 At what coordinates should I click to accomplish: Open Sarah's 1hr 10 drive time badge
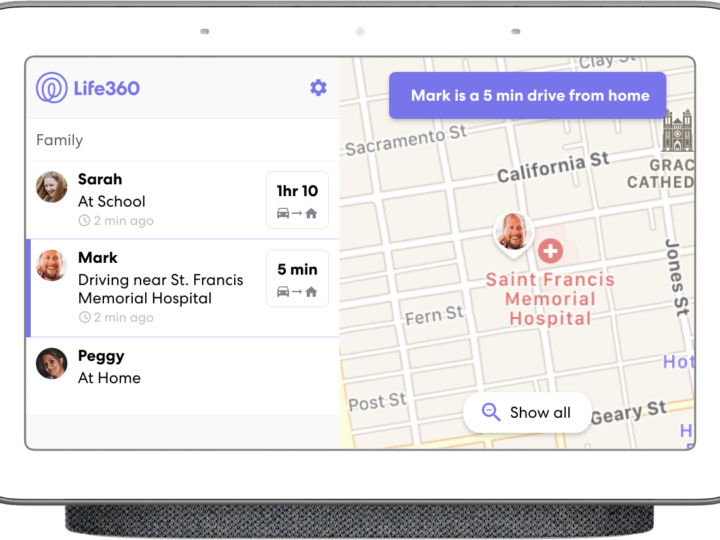[x=297, y=200]
